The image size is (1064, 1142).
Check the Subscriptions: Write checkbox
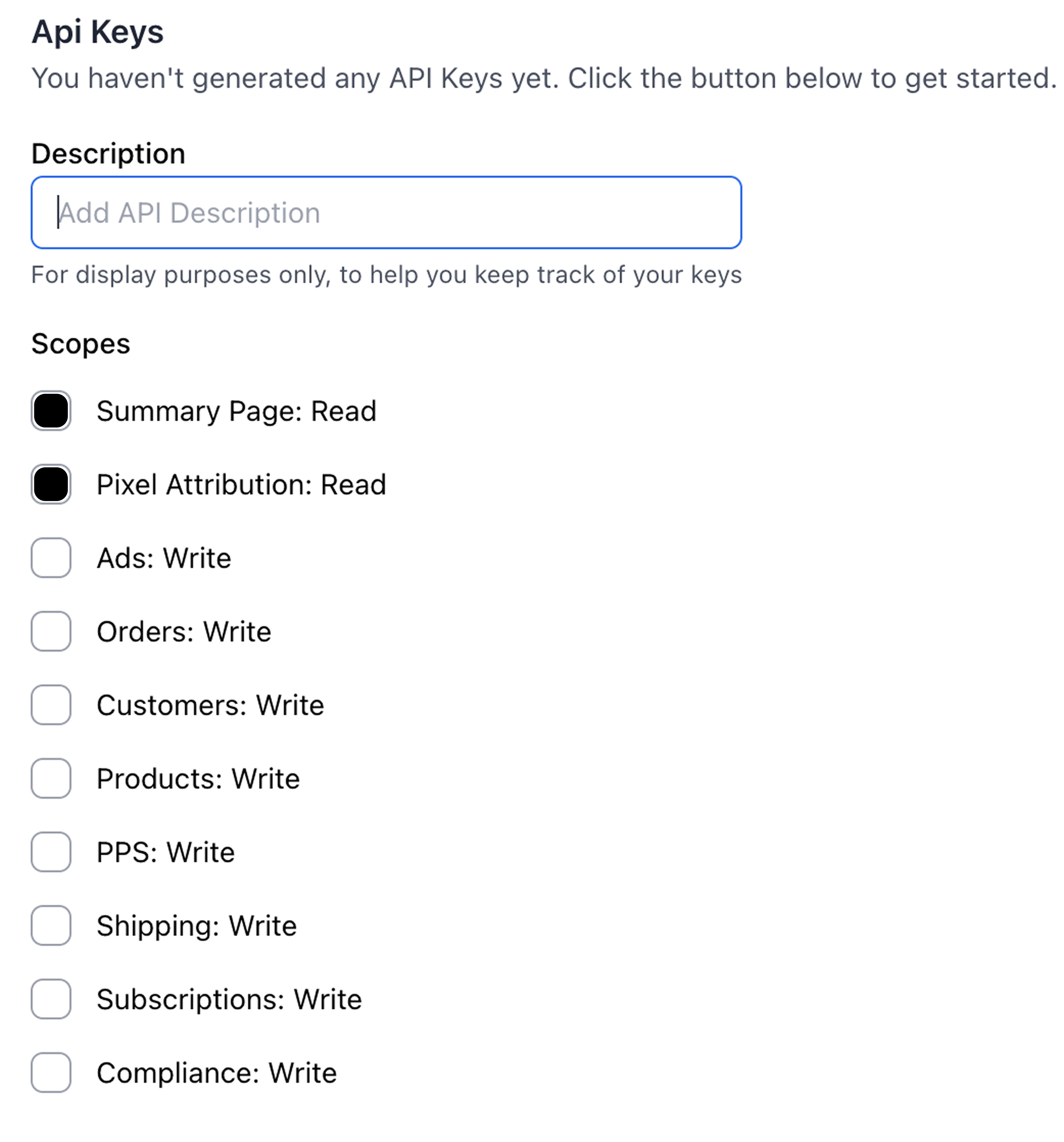pos(51,999)
